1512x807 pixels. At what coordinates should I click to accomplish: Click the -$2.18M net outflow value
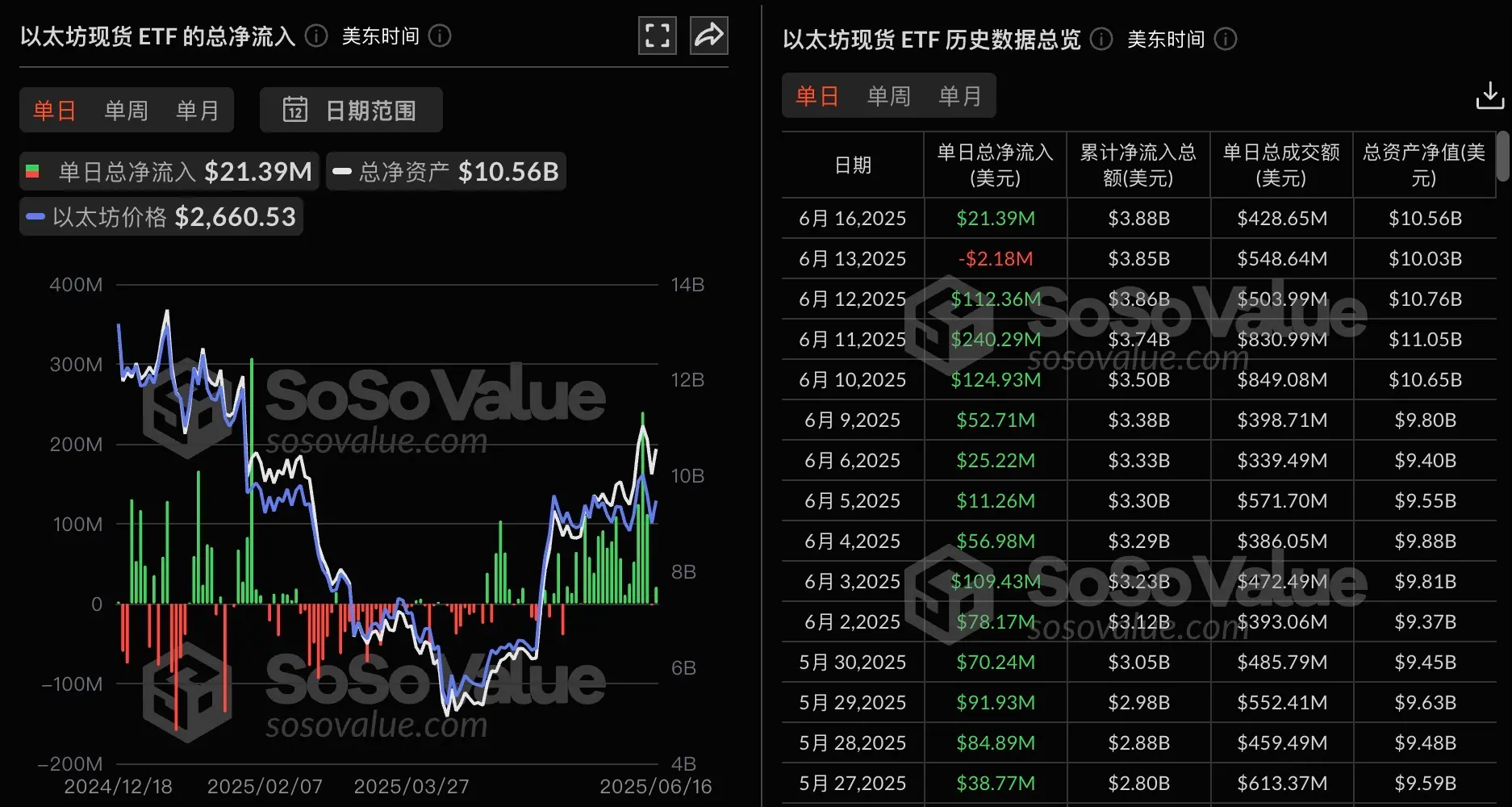(996, 258)
